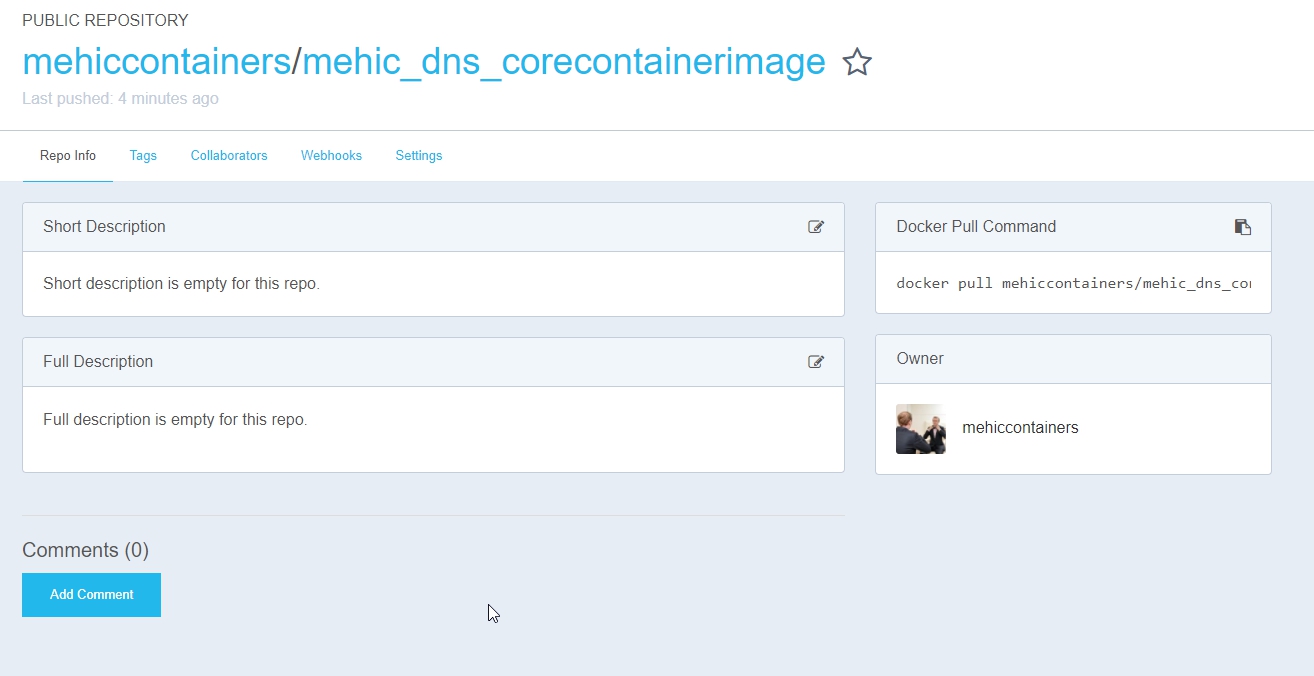Image resolution: width=1314 pixels, height=676 pixels.
Task: Open the Settings tab
Action: [418, 155]
